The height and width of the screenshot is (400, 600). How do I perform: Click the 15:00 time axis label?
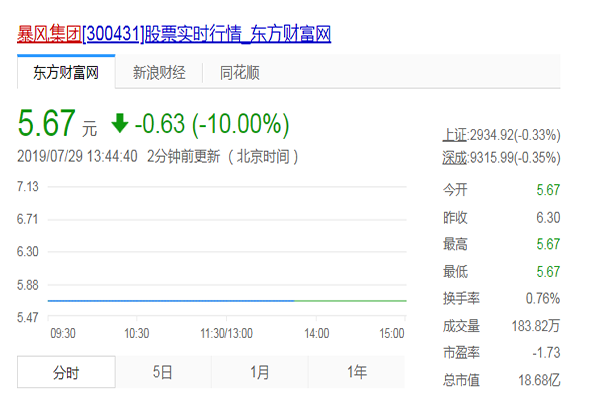pos(392,333)
